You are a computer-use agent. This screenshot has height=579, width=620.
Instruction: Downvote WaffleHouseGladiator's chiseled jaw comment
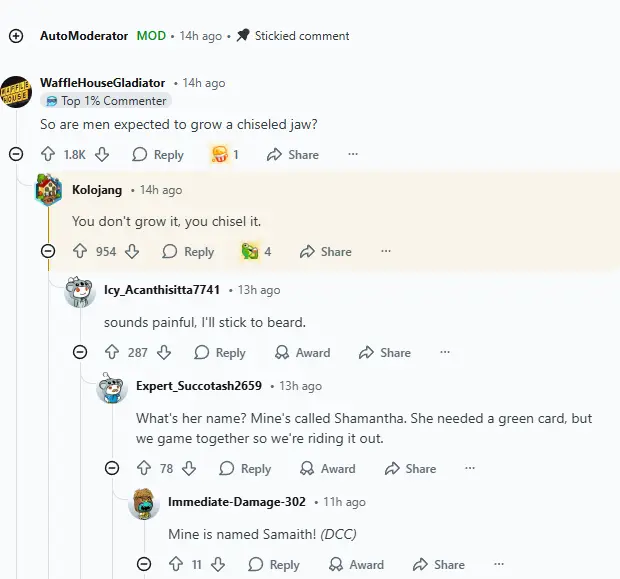click(101, 155)
